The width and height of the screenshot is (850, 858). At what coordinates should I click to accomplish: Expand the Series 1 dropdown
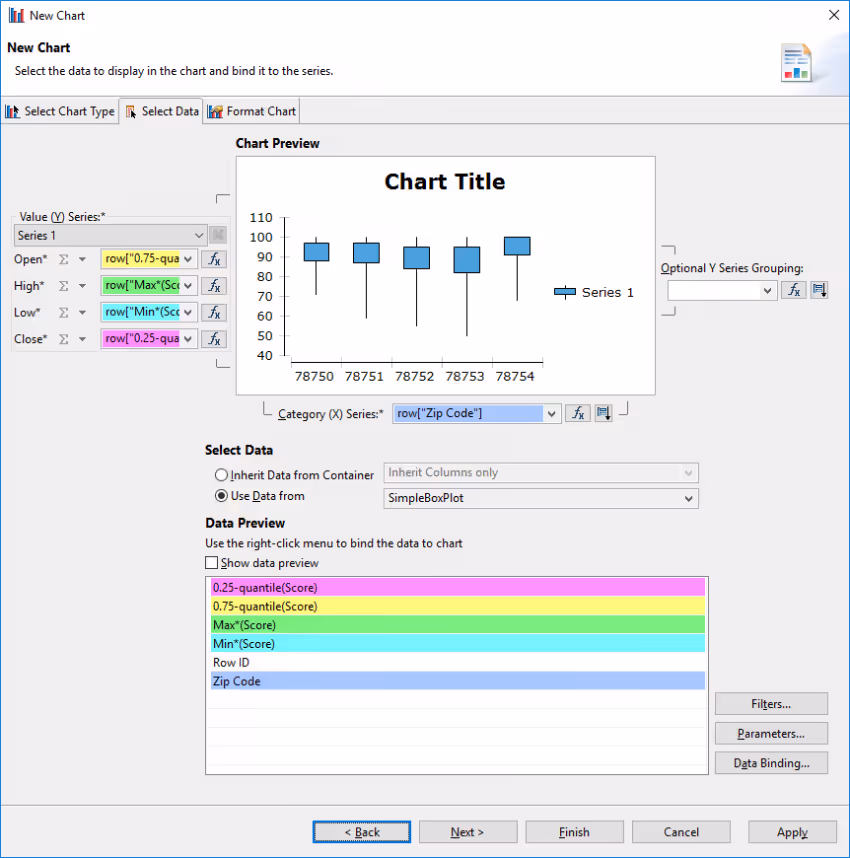pos(197,236)
